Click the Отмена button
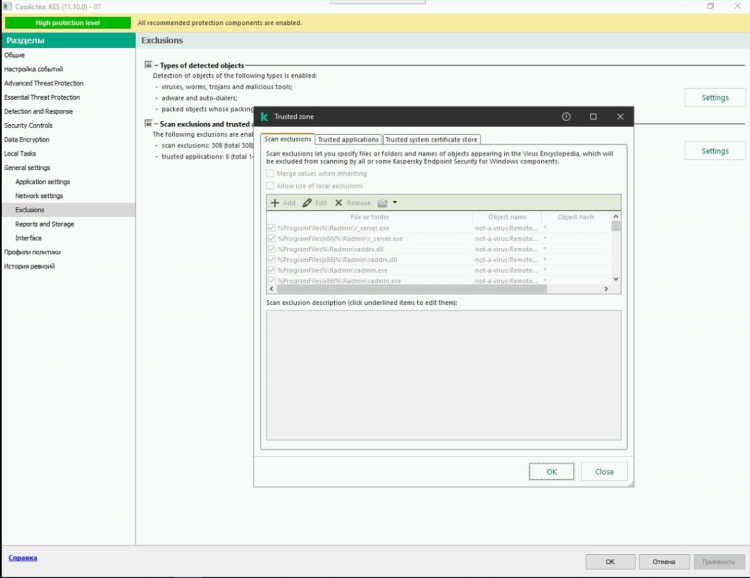The image size is (750, 578). click(x=664, y=562)
